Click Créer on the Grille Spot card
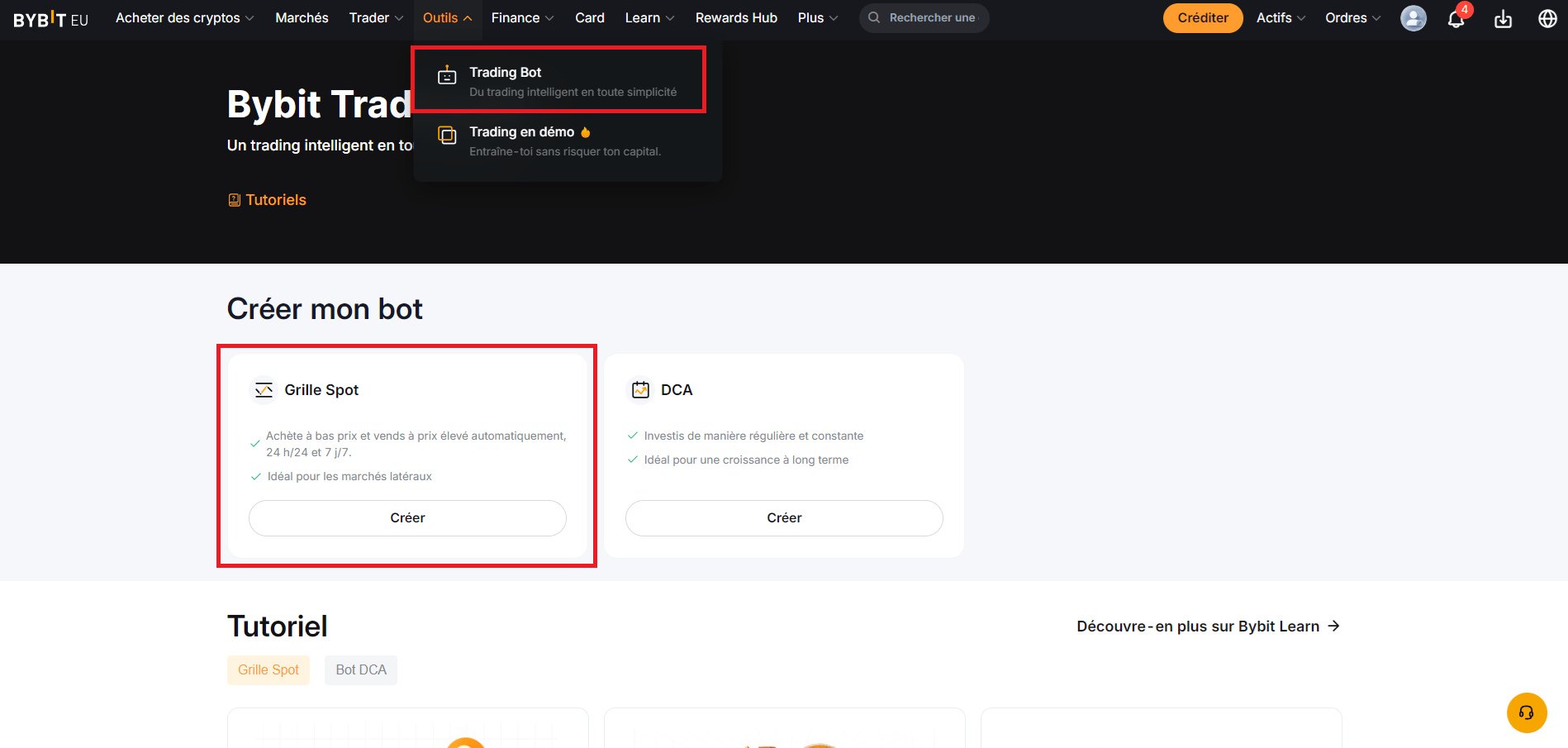Screen dimensions: 1568x748 coord(407,517)
